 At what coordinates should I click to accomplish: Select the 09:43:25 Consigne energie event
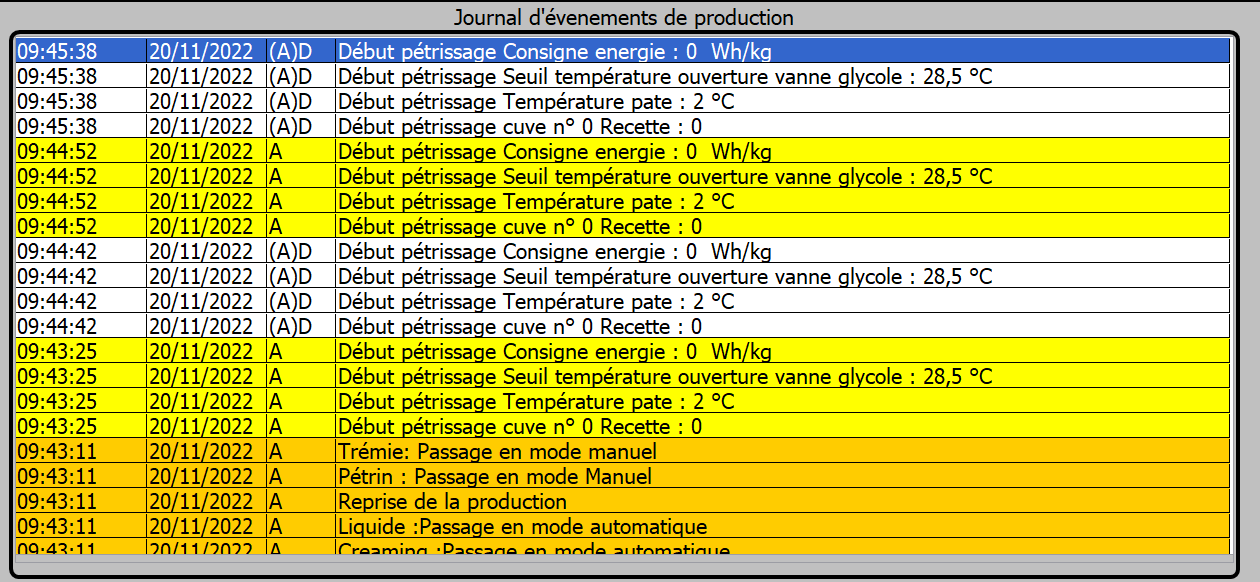(555, 352)
